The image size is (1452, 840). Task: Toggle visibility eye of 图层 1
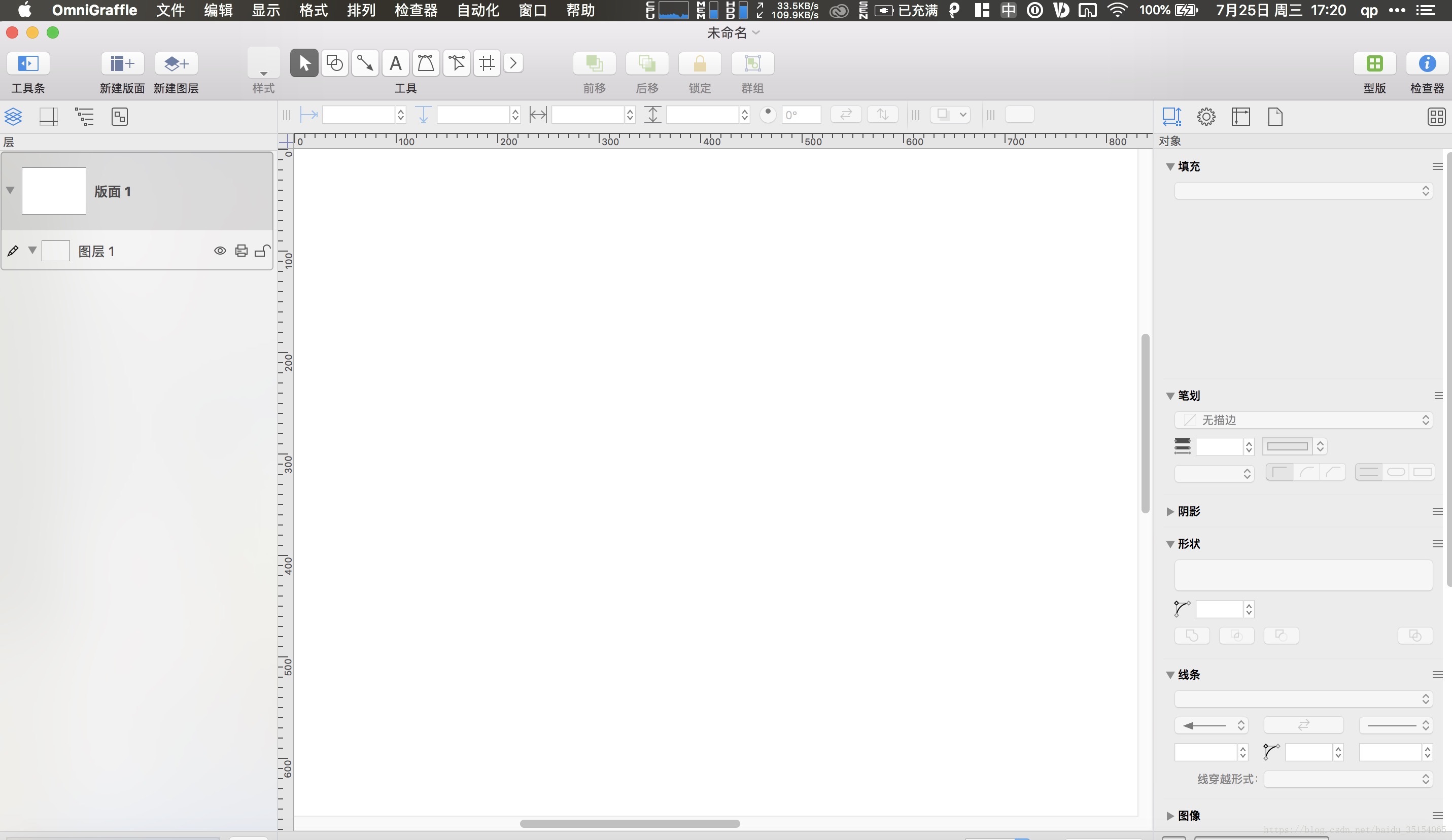click(220, 251)
